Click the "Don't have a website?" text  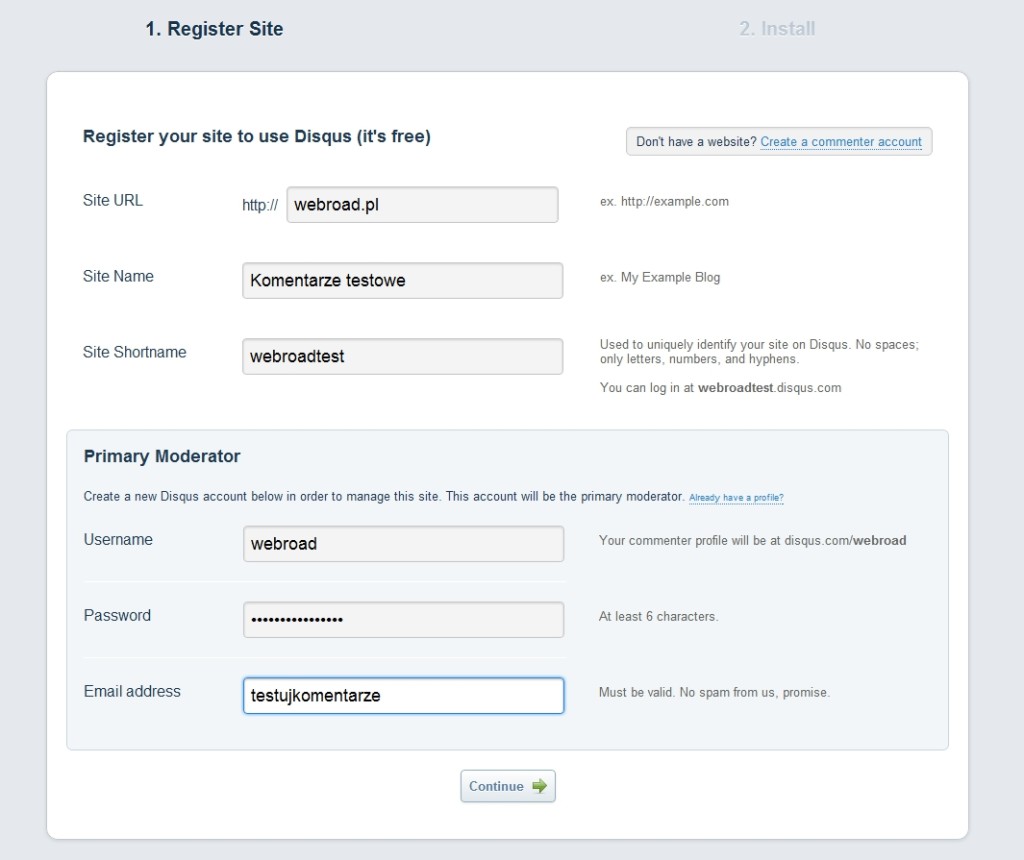(x=696, y=142)
